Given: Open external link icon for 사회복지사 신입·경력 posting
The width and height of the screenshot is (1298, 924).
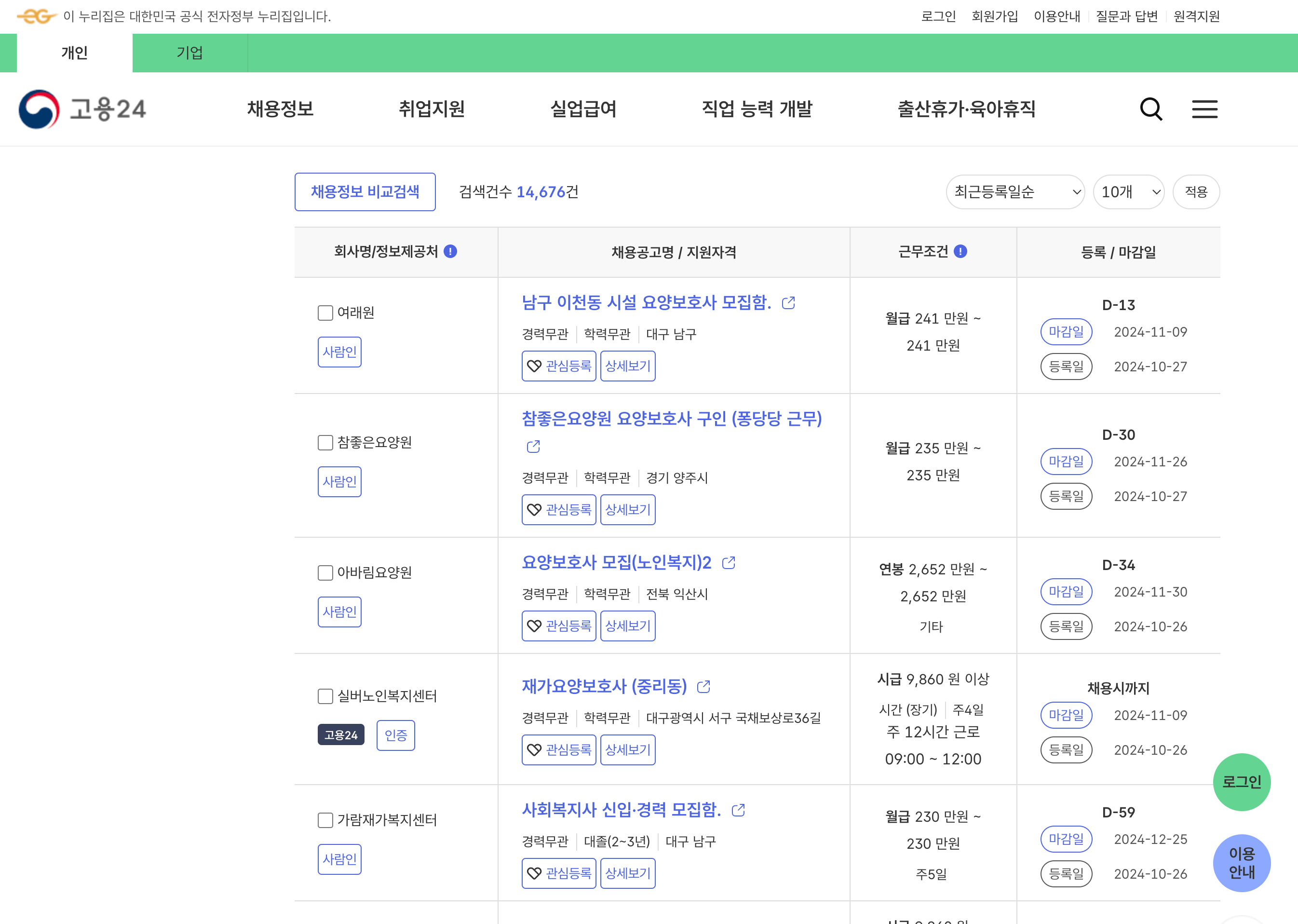Looking at the screenshot, I should click(738, 810).
